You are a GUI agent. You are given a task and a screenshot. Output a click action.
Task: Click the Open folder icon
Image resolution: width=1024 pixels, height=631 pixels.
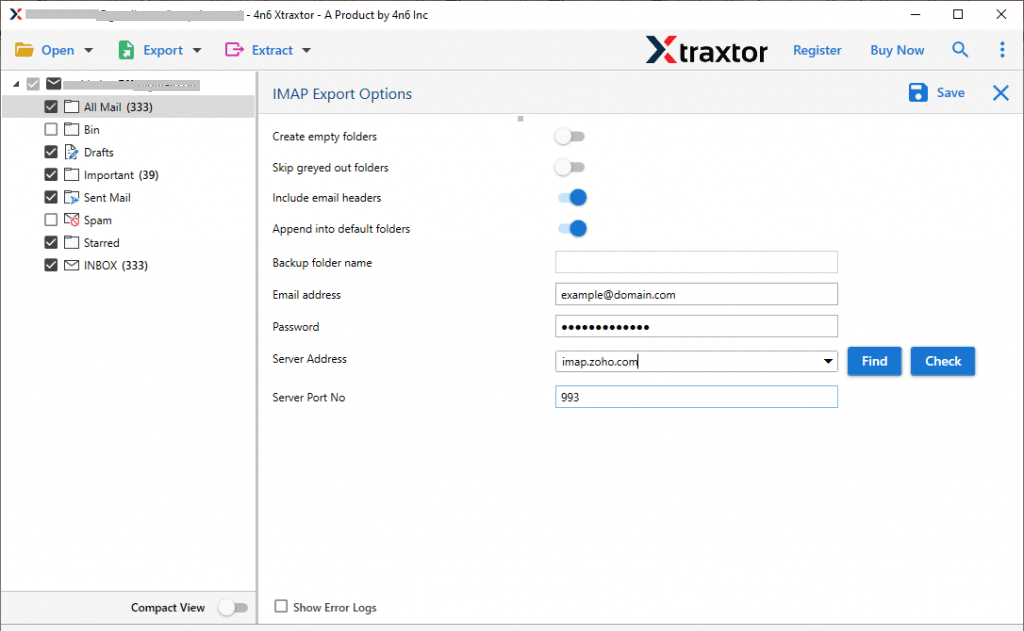(x=24, y=50)
